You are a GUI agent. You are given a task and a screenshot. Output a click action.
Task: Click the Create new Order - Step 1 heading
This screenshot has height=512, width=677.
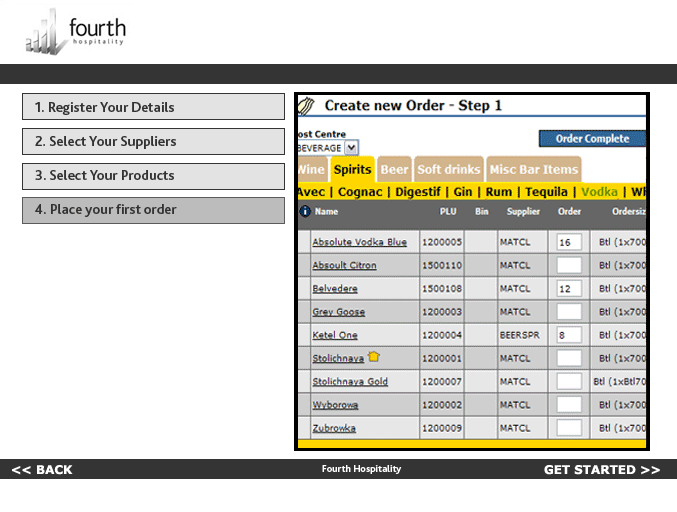click(x=413, y=105)
